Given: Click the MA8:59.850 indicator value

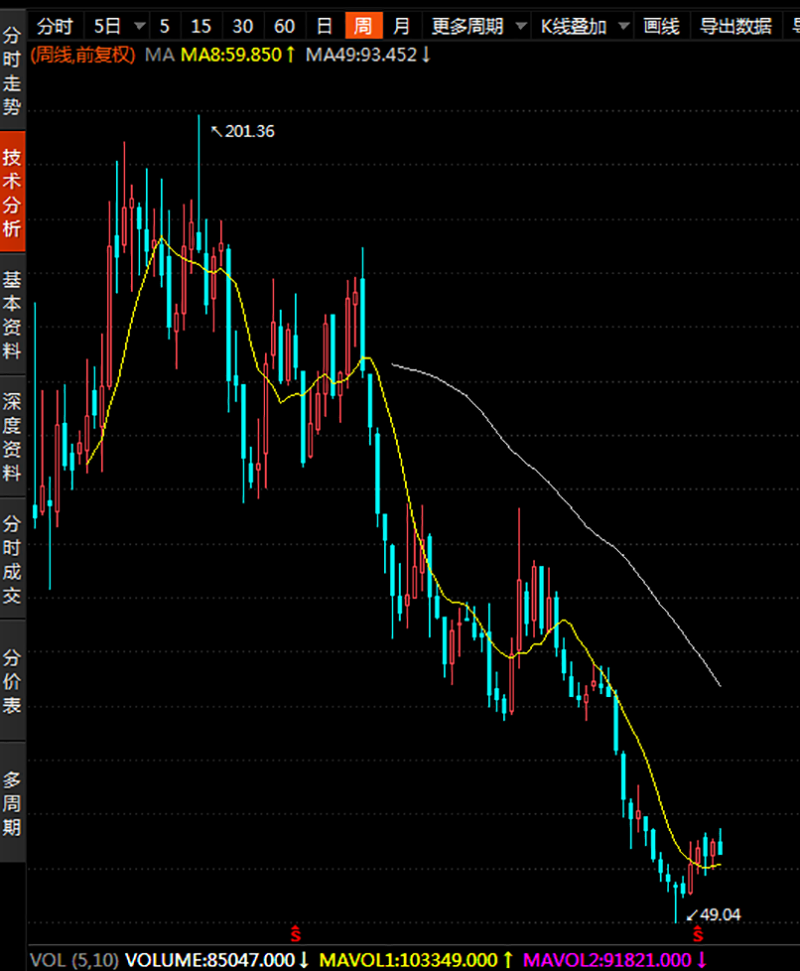Looking at the screenshot, I should point(238,55).
